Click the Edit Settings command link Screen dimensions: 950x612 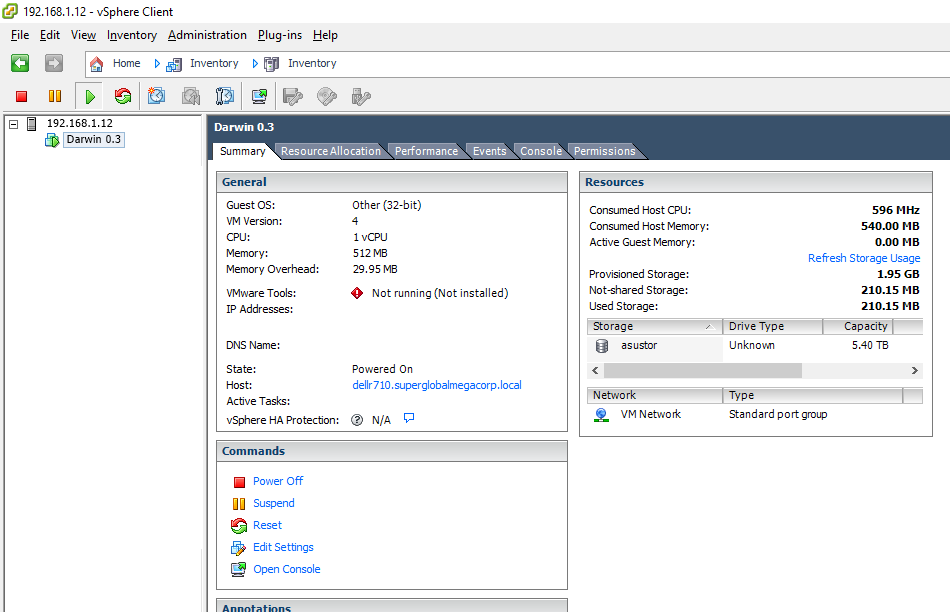283,547
